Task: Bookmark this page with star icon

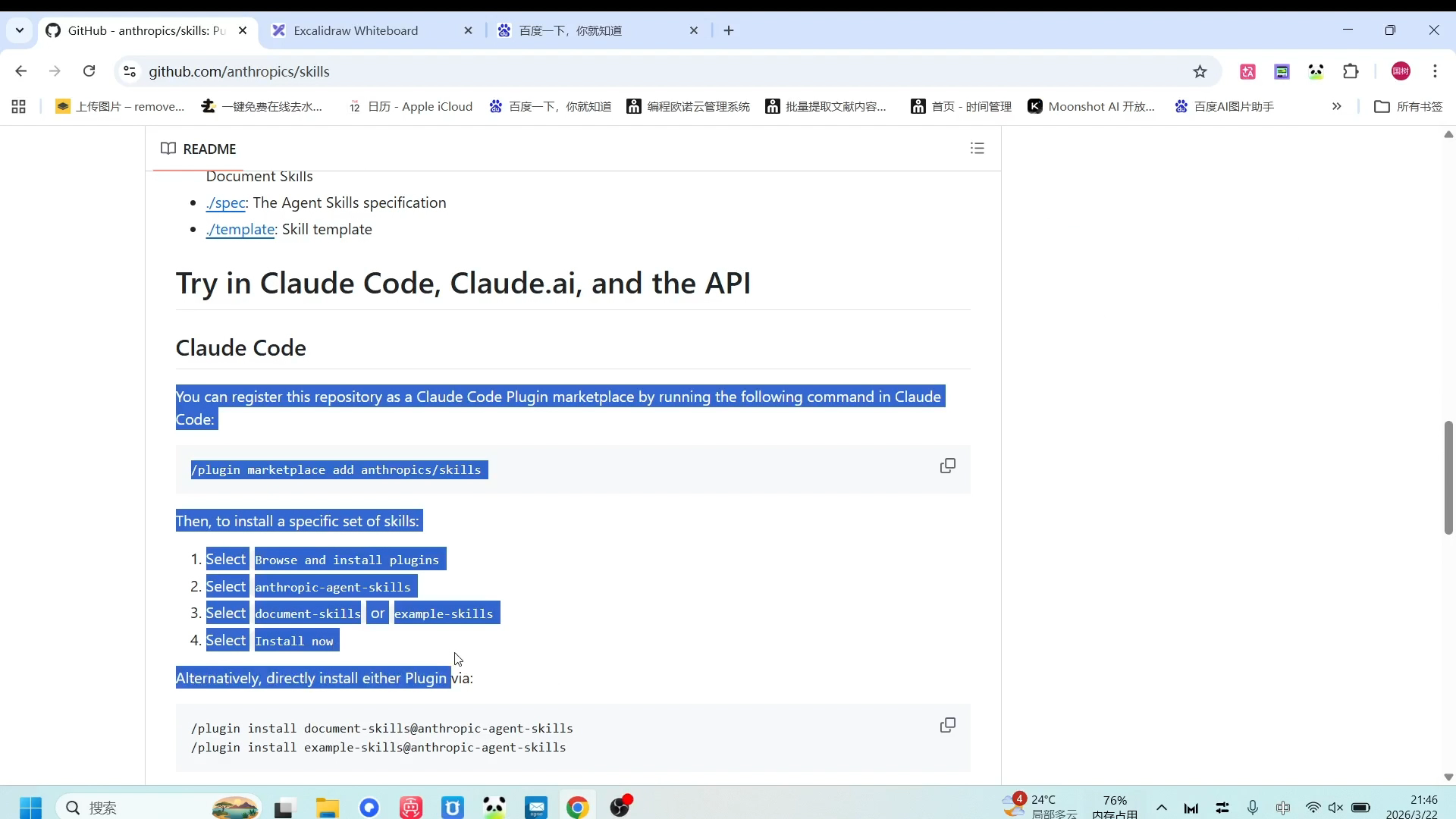Action: click(1200, 71)
